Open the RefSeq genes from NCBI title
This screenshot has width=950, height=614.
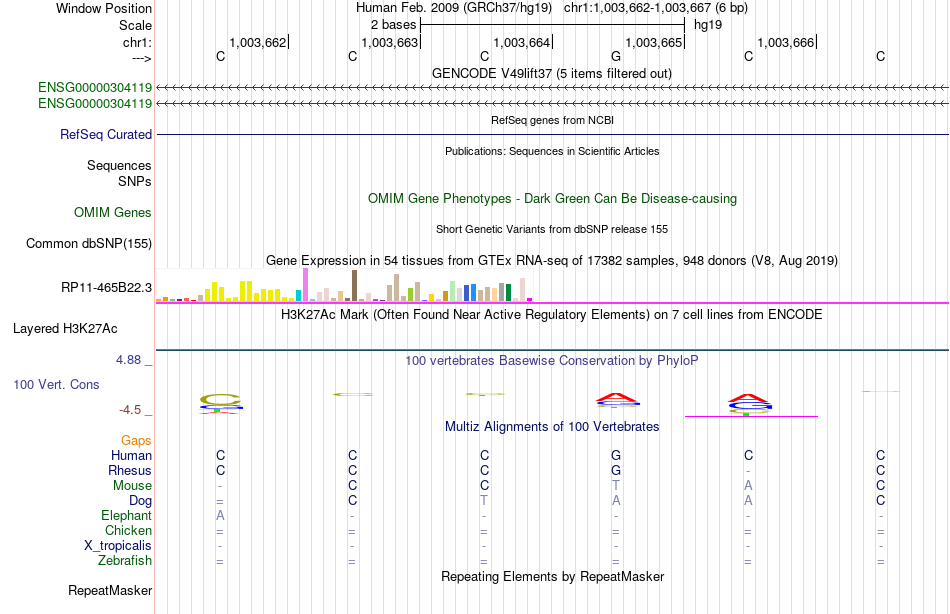tap(552, 120)
